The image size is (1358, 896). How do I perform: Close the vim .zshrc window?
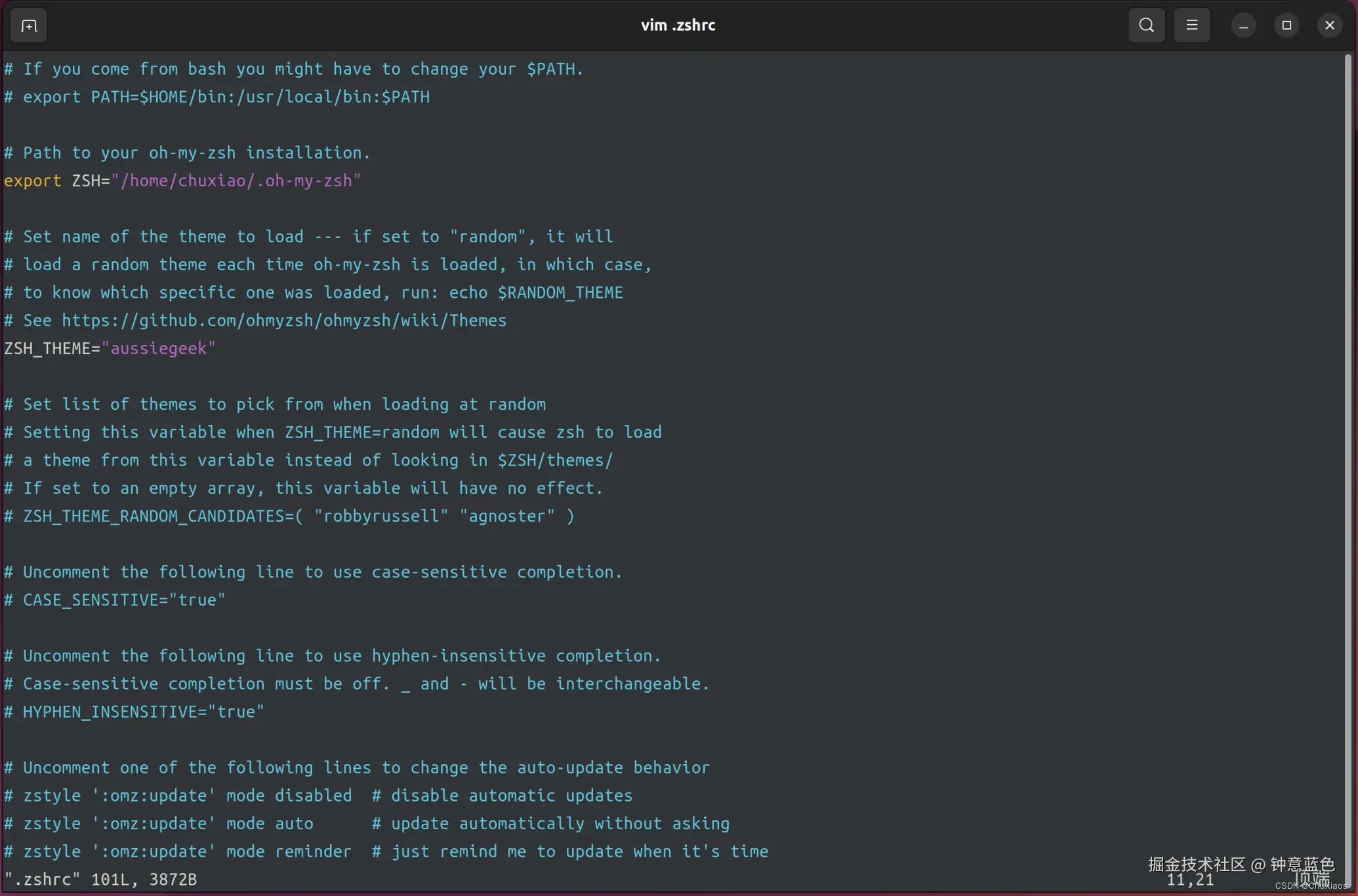pos(1329,26)
